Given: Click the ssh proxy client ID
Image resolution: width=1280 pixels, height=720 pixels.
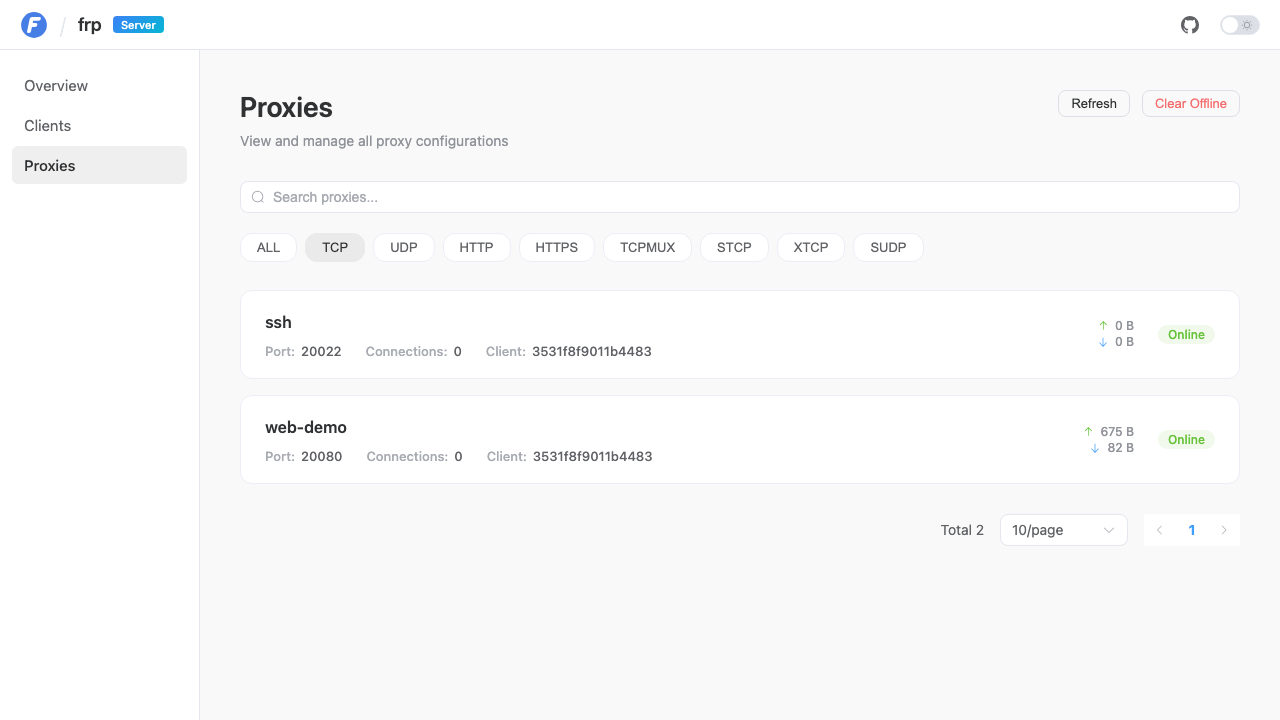Looking at the screenshot, I should 592,352.
